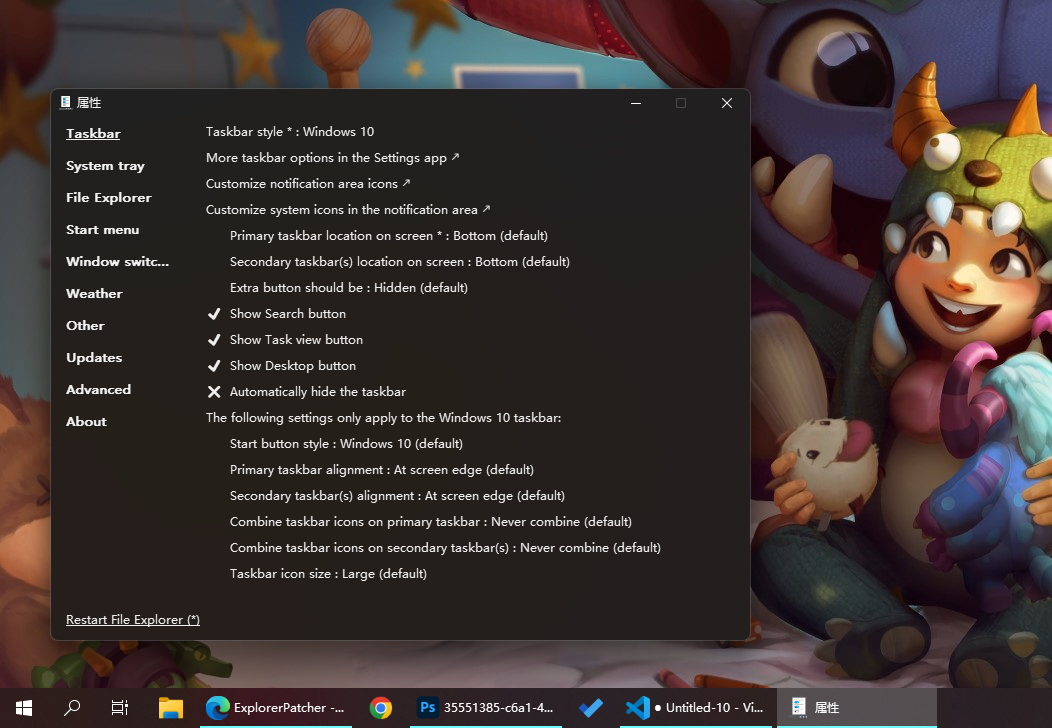Screen dimensions: 1052x728
Task: Open More taskbar options in Settings app
Action: [332, 158]
